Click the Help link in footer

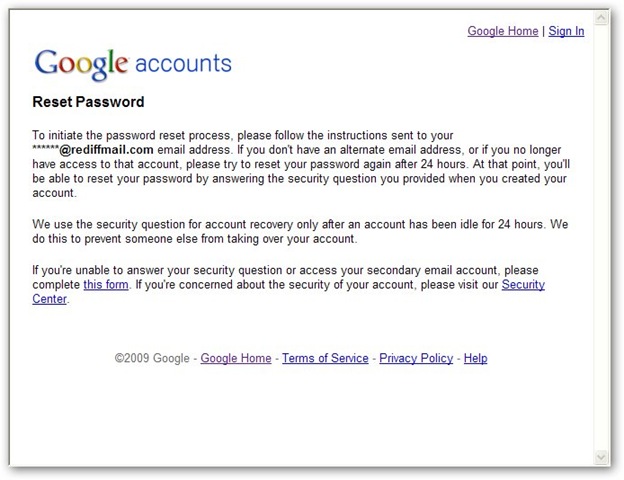[x=476, y=358]
